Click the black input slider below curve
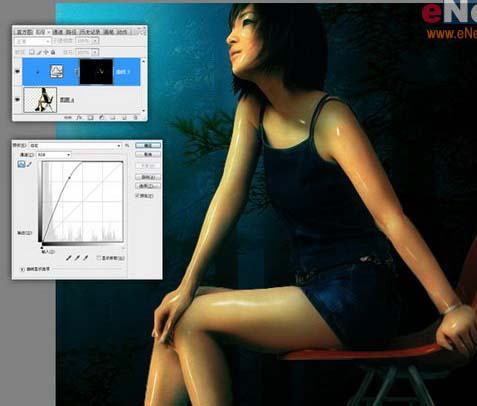477x406 pixels. point(42,247)
